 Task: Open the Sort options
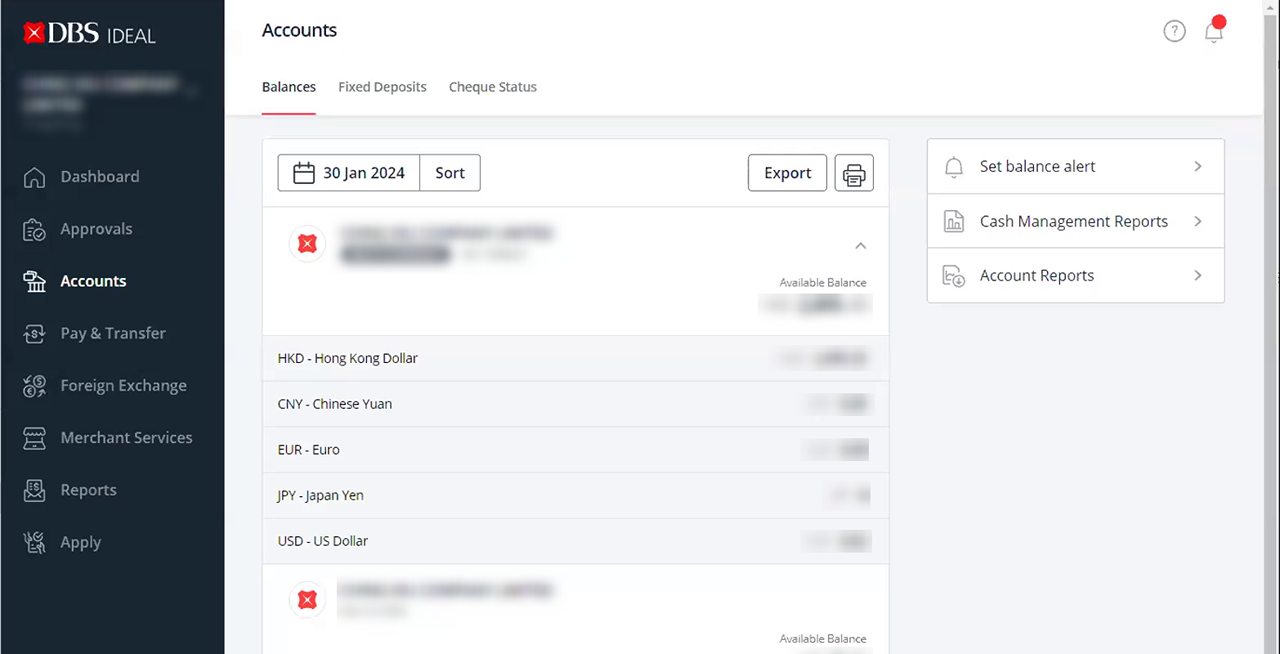pos(450,173)
